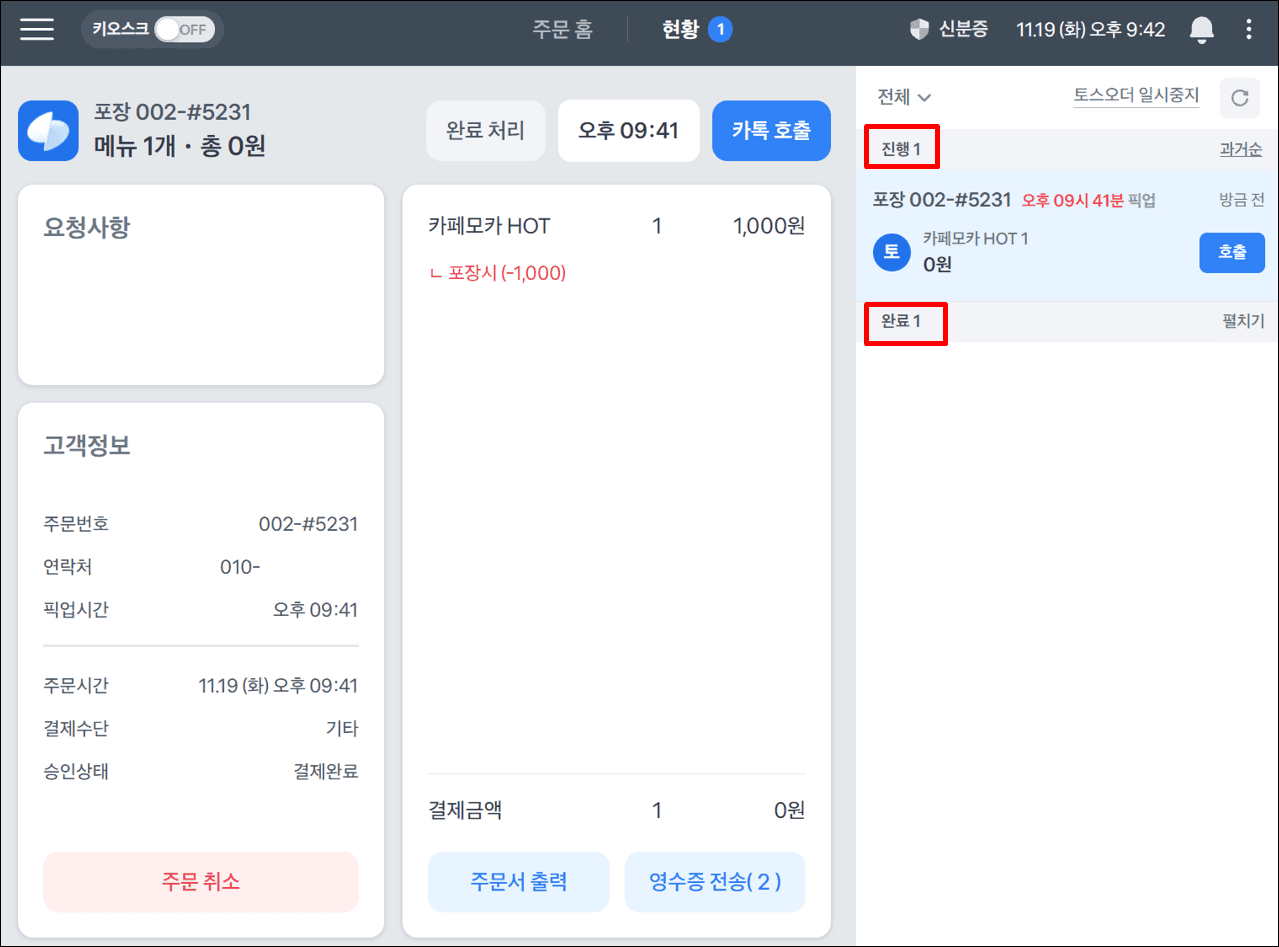The height and width of the screenshot is (947, 1279).
Task: Select order 포장 002-#5231 in list
Action: click(x=1067, y=235)
